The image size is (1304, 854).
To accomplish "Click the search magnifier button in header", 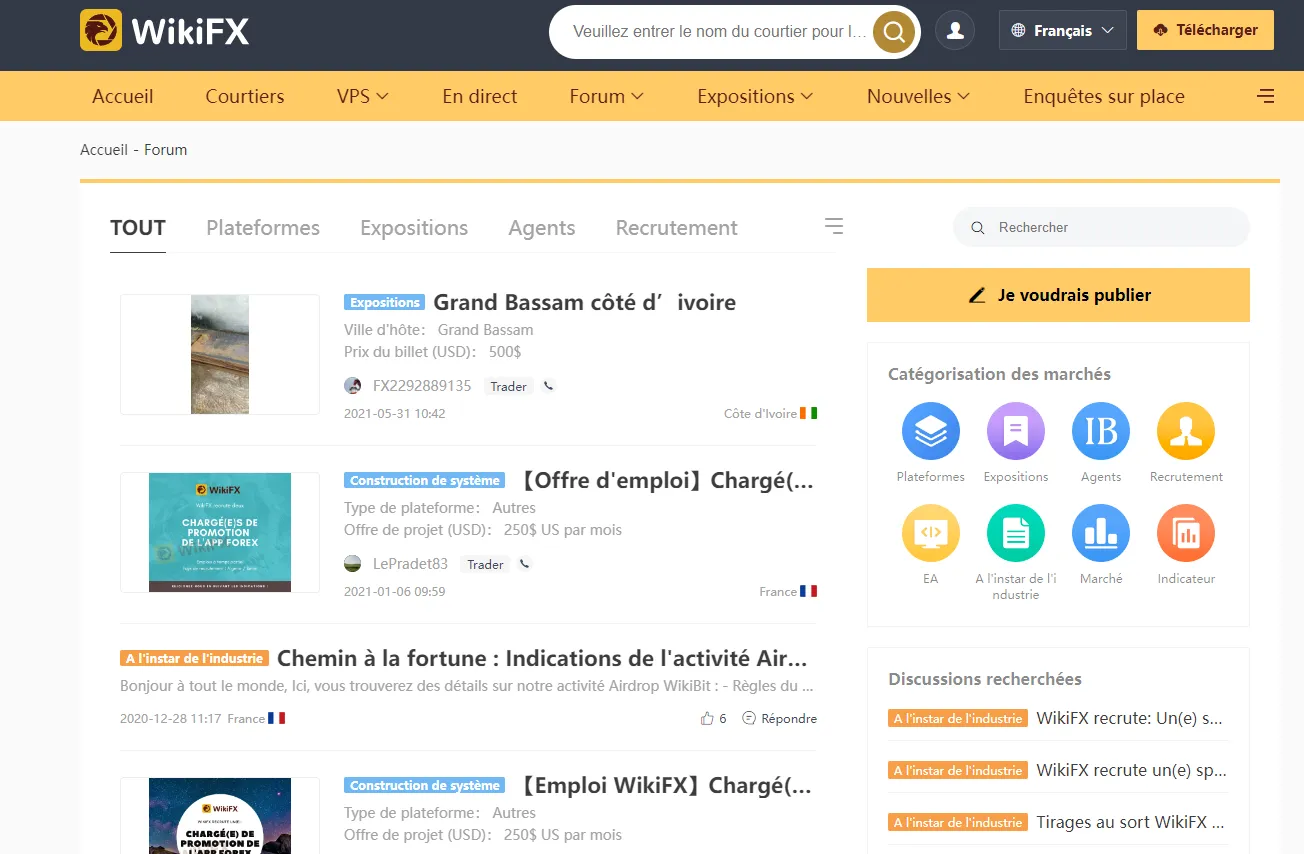I will point(894,32).
